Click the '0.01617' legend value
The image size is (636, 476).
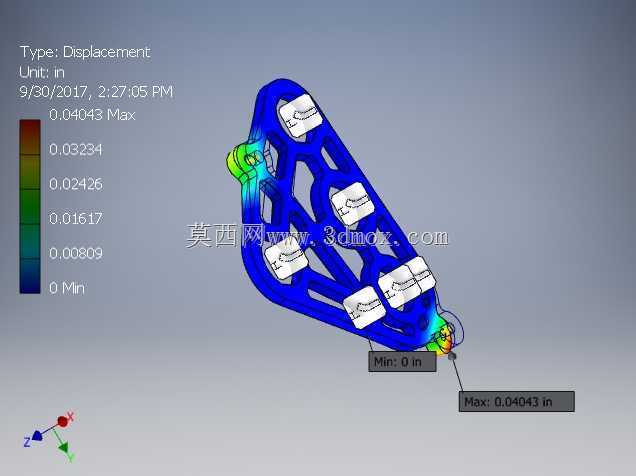click(75, 219)
